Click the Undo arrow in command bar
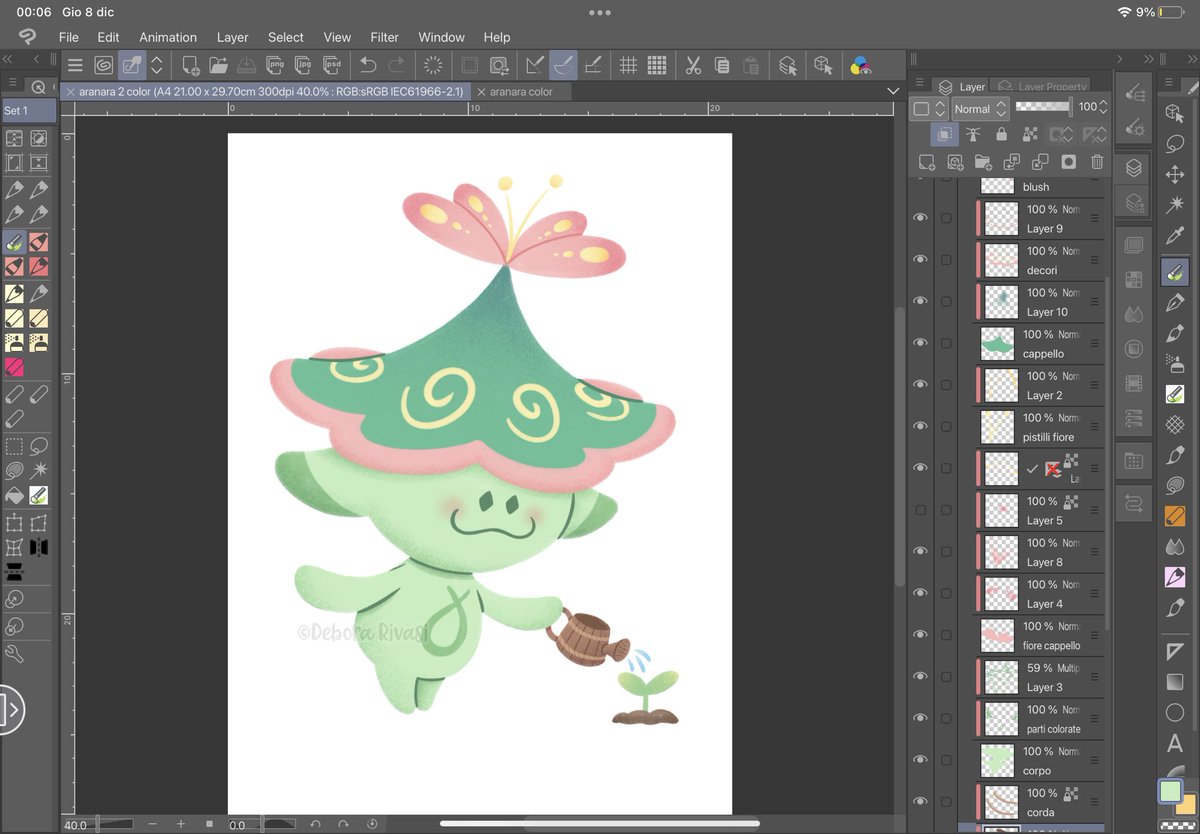 tap(368, 66)
